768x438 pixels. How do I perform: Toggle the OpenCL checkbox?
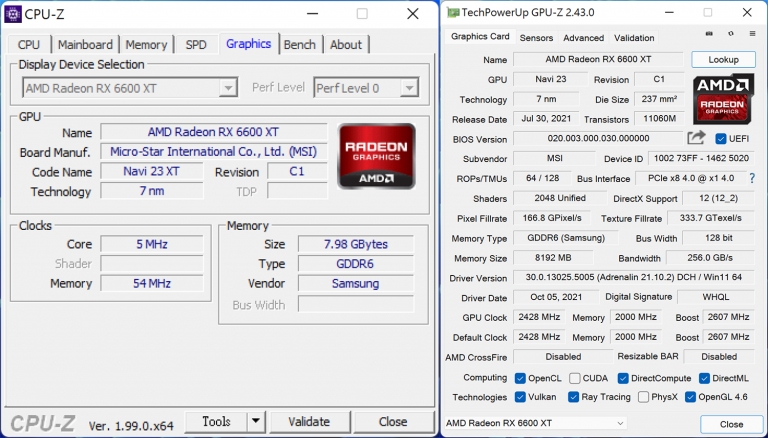point(520,378)
